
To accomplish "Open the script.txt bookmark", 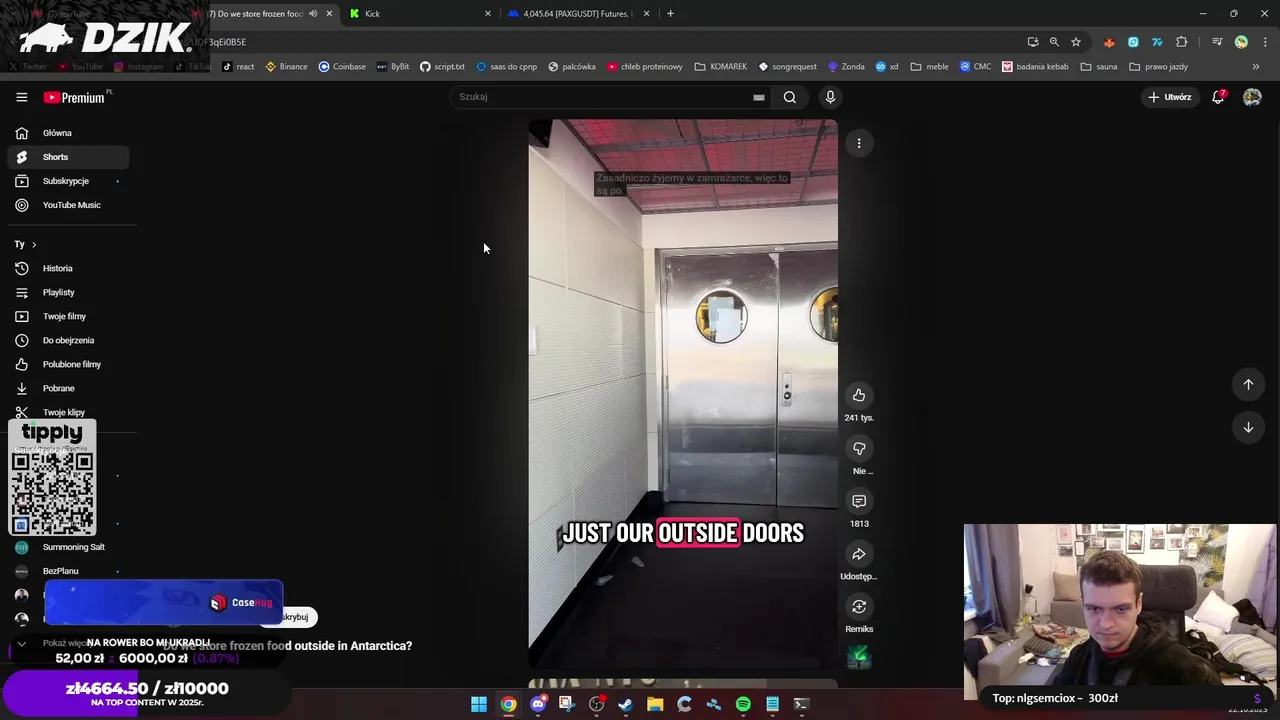I will [x=442, y=67].
